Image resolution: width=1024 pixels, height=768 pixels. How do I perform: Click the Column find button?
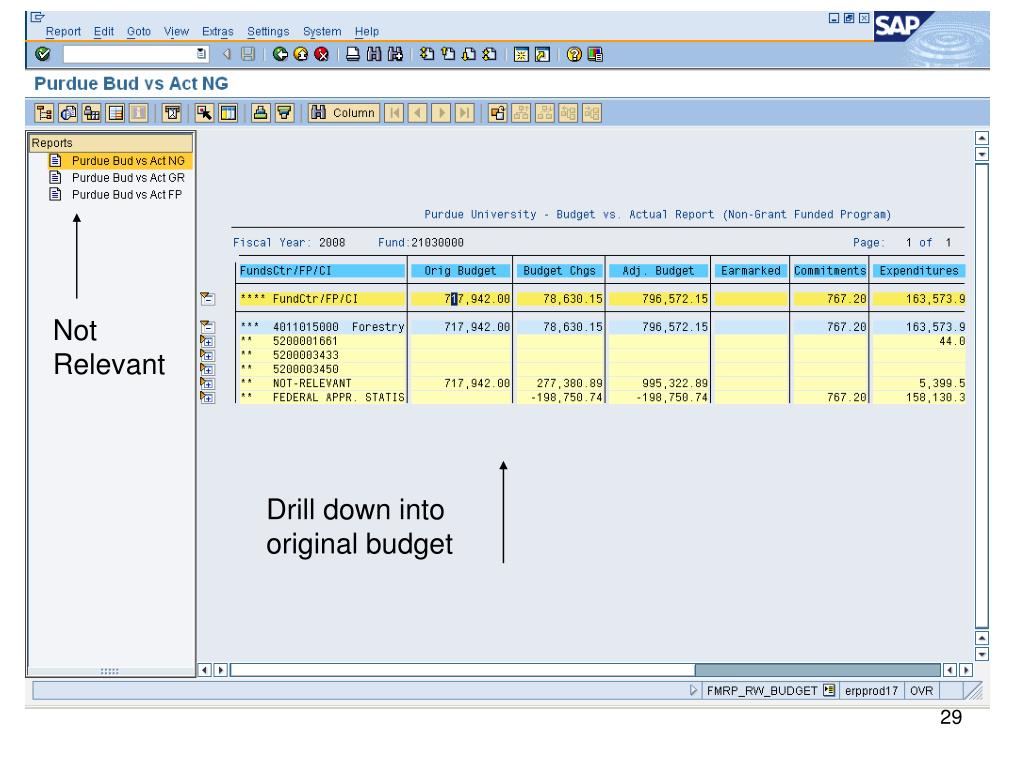tap(344, 113)
